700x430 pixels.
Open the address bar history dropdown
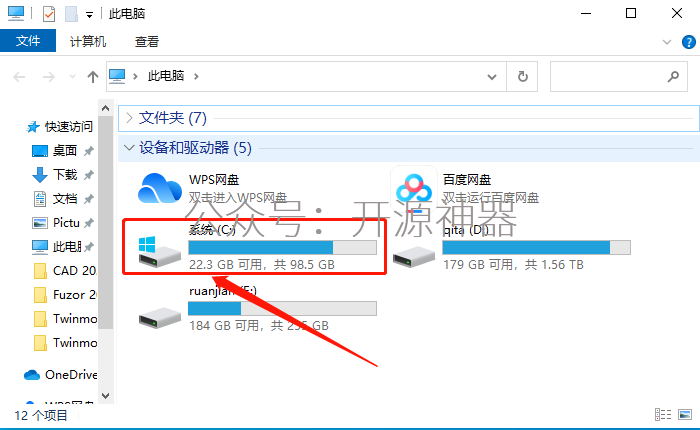492,77
